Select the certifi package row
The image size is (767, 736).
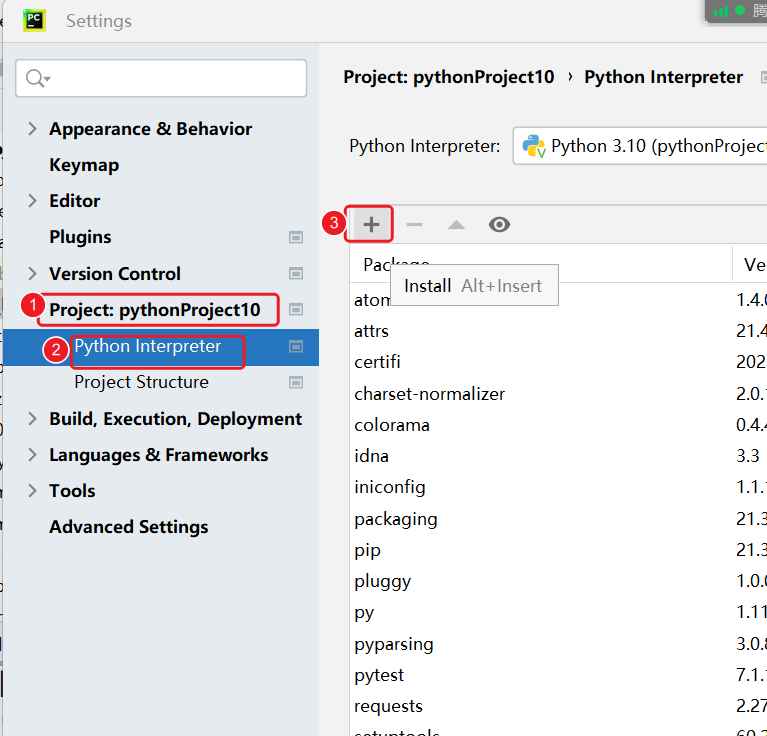[x=558, y=362]
